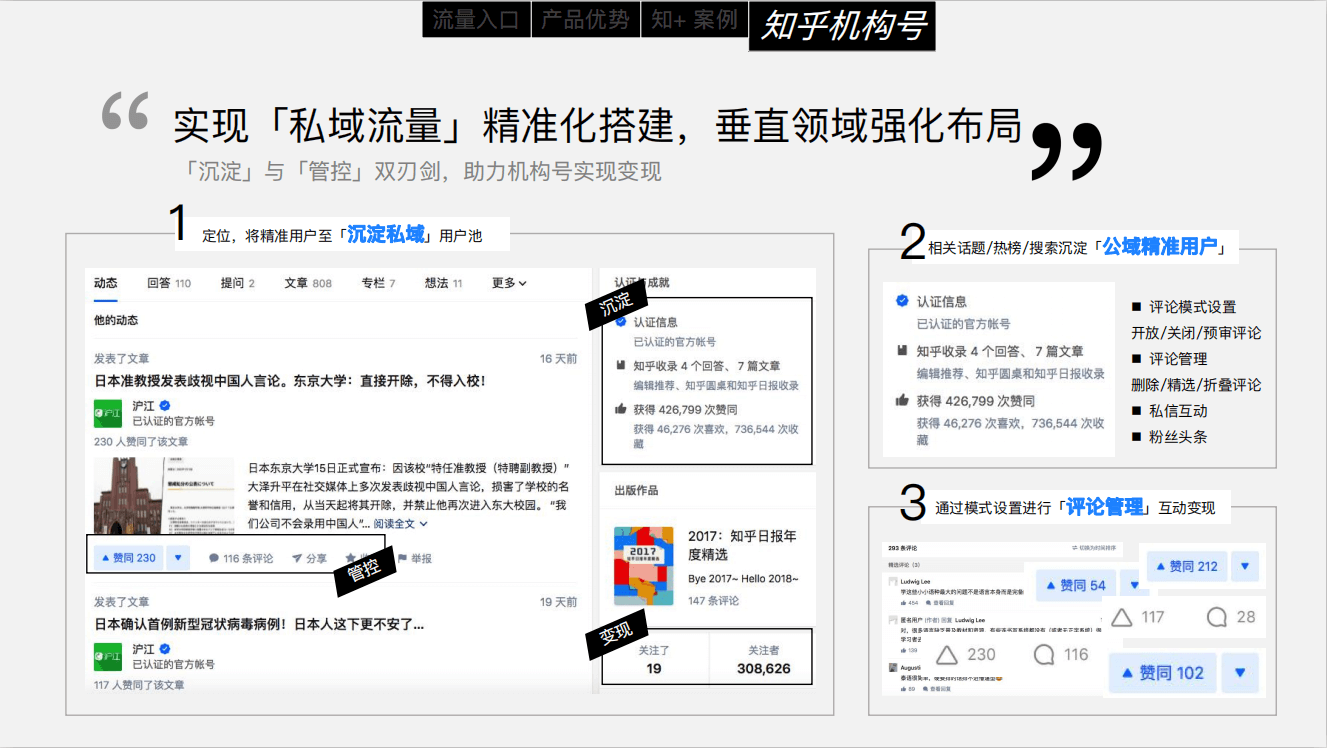Click the verified badge beside first 沪江 name

165,406
